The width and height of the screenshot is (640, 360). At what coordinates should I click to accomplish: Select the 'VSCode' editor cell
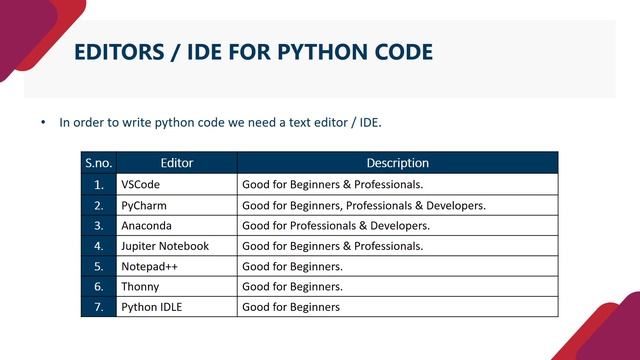tap(177, 184)
